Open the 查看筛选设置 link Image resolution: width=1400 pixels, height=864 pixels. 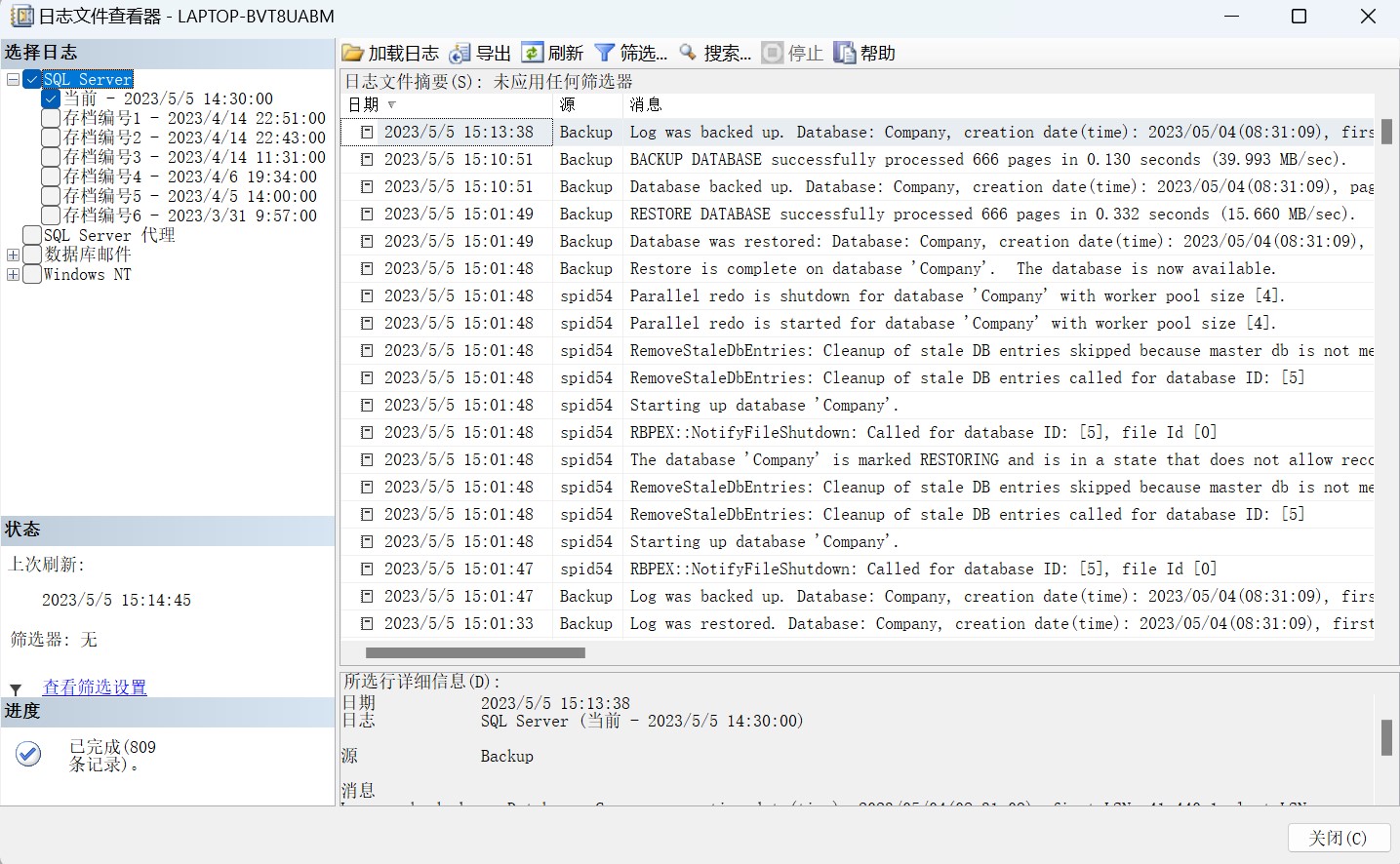[x=95, y=687]
